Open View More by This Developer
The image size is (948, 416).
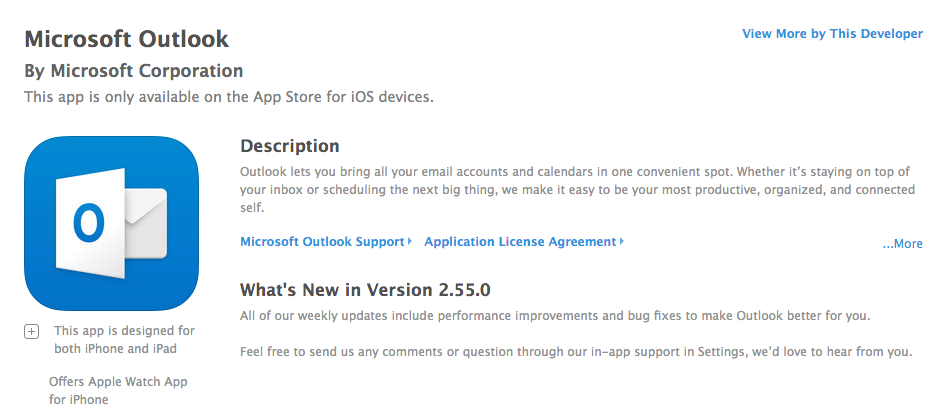coord(833,34)
